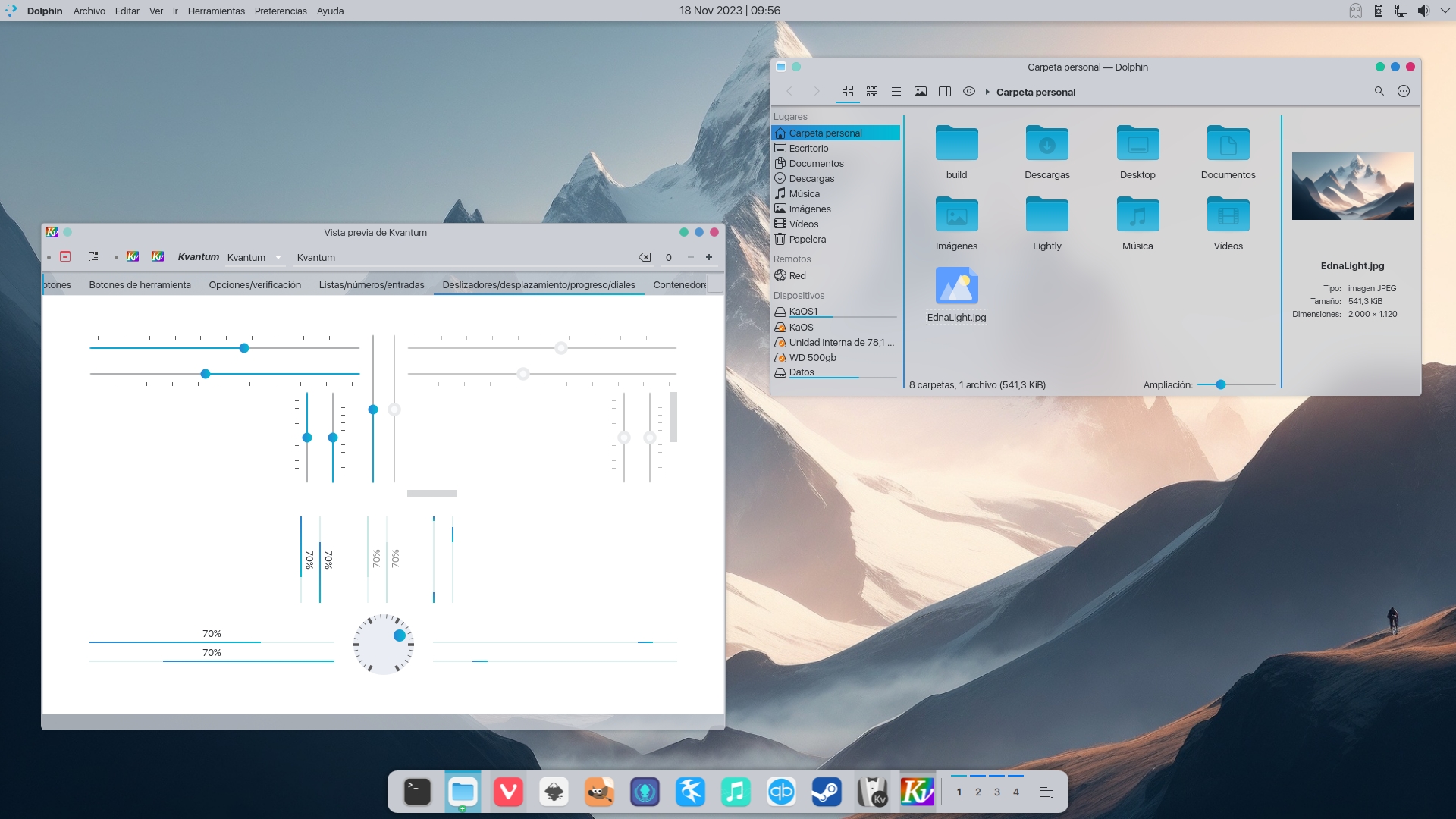Open the Contenedores tab in Kvantum
This screenshot has height=819, width=1456.
679,284
